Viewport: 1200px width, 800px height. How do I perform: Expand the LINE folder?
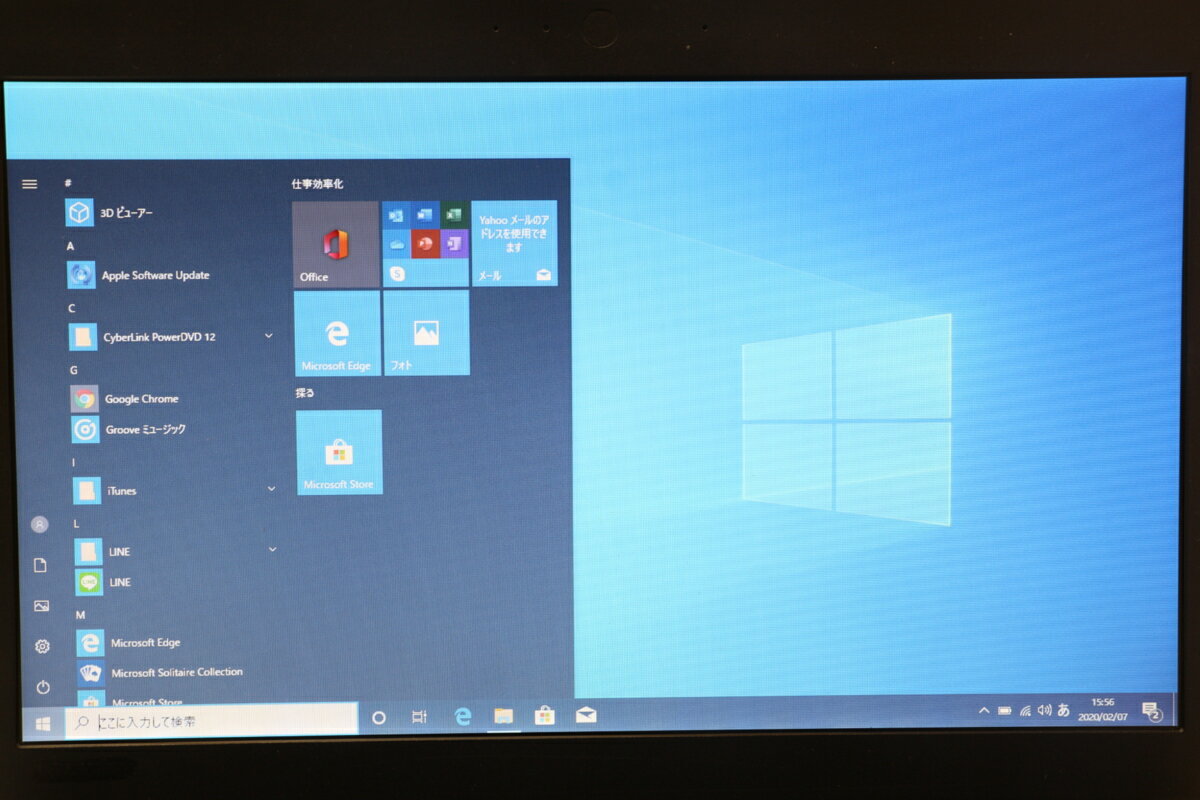point(176,551)
